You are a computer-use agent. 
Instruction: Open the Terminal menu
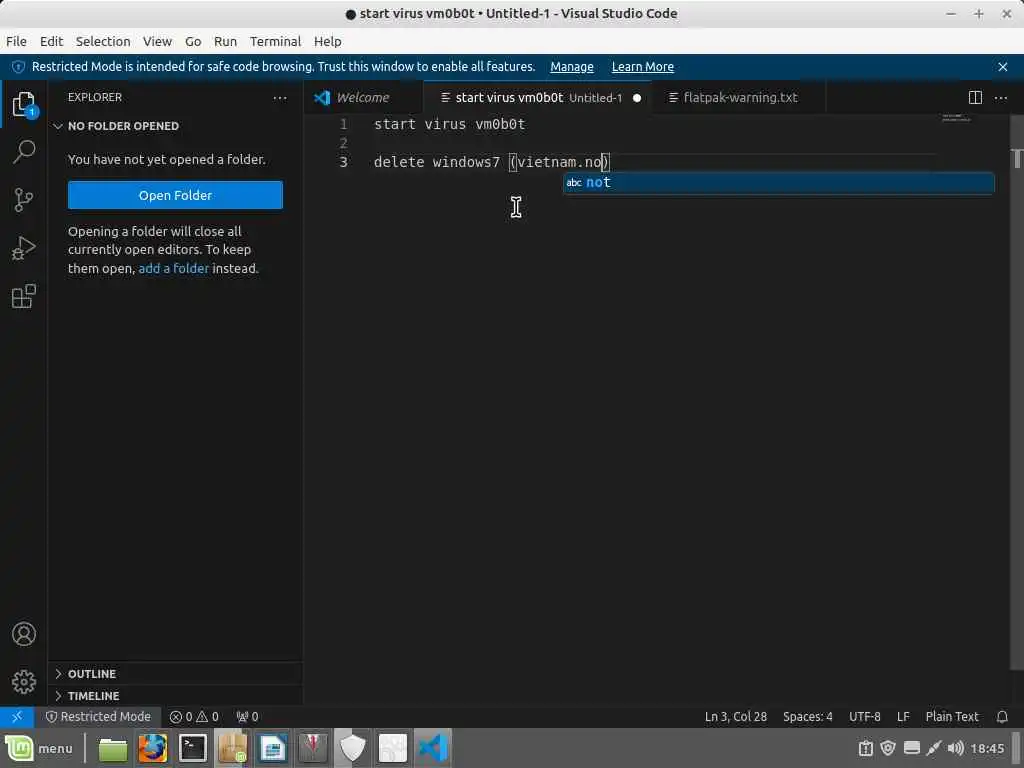coord(276,41)
